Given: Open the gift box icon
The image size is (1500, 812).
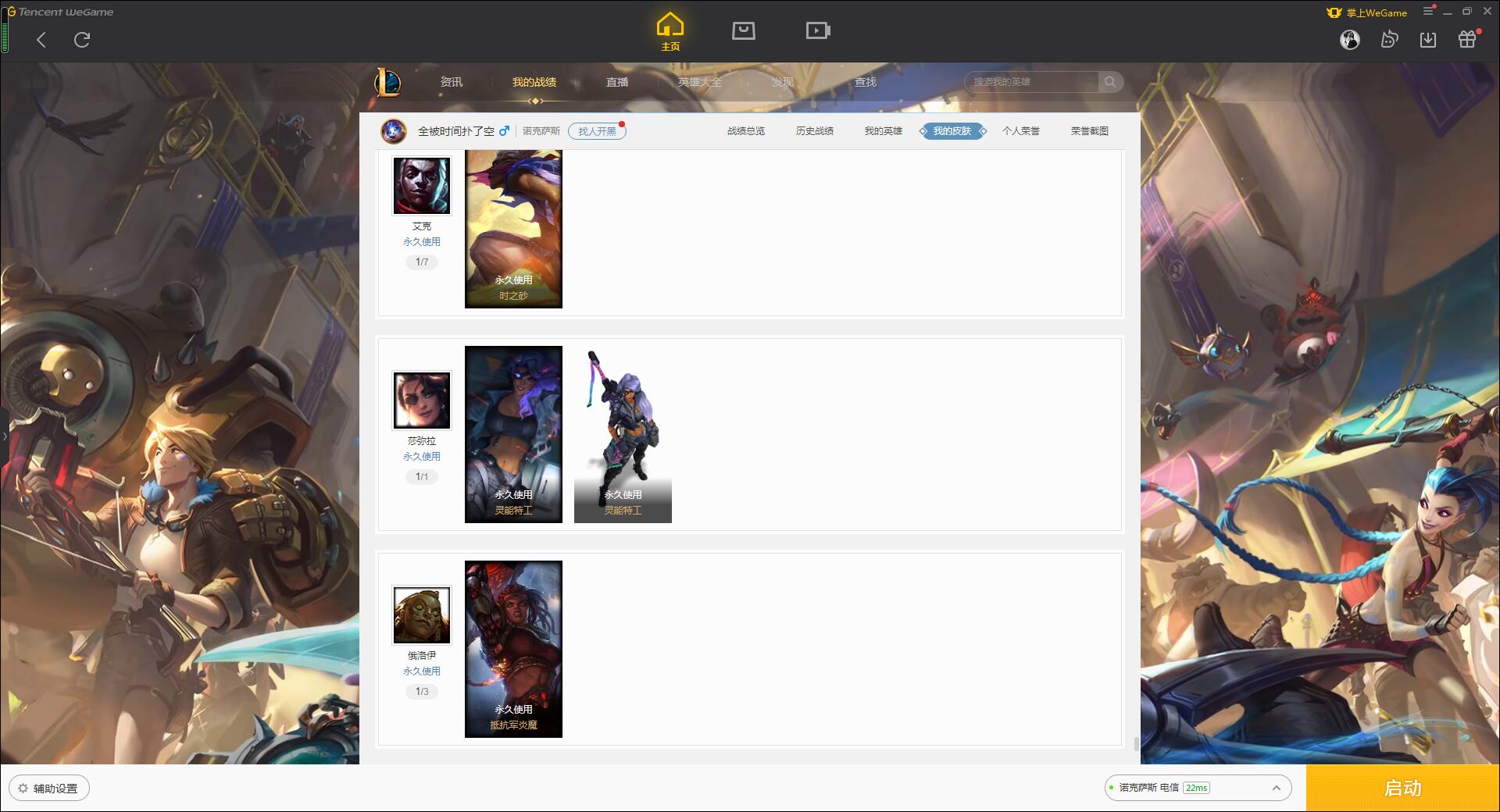Looking at the screenshot, I should coord(1467,40).
